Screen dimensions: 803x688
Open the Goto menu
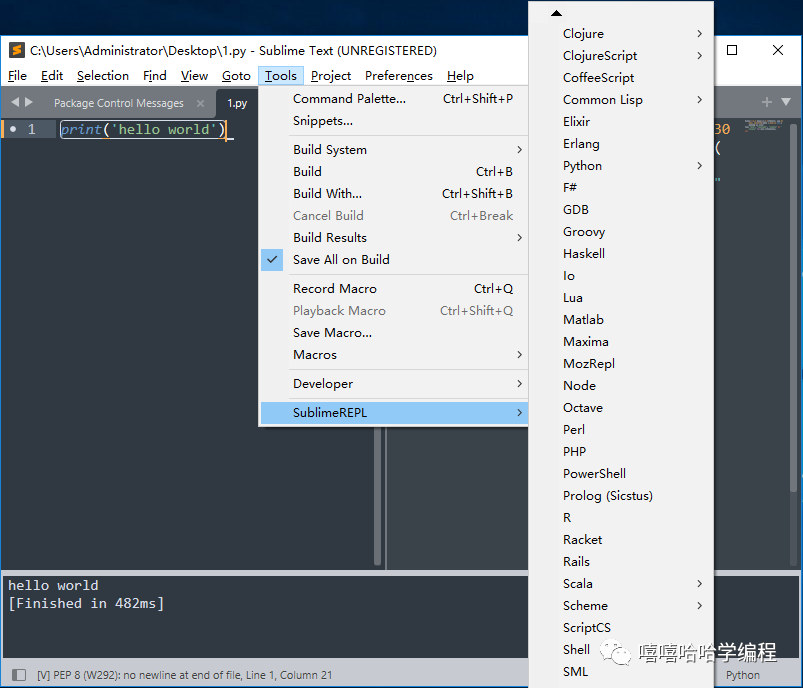pos(236,76)
